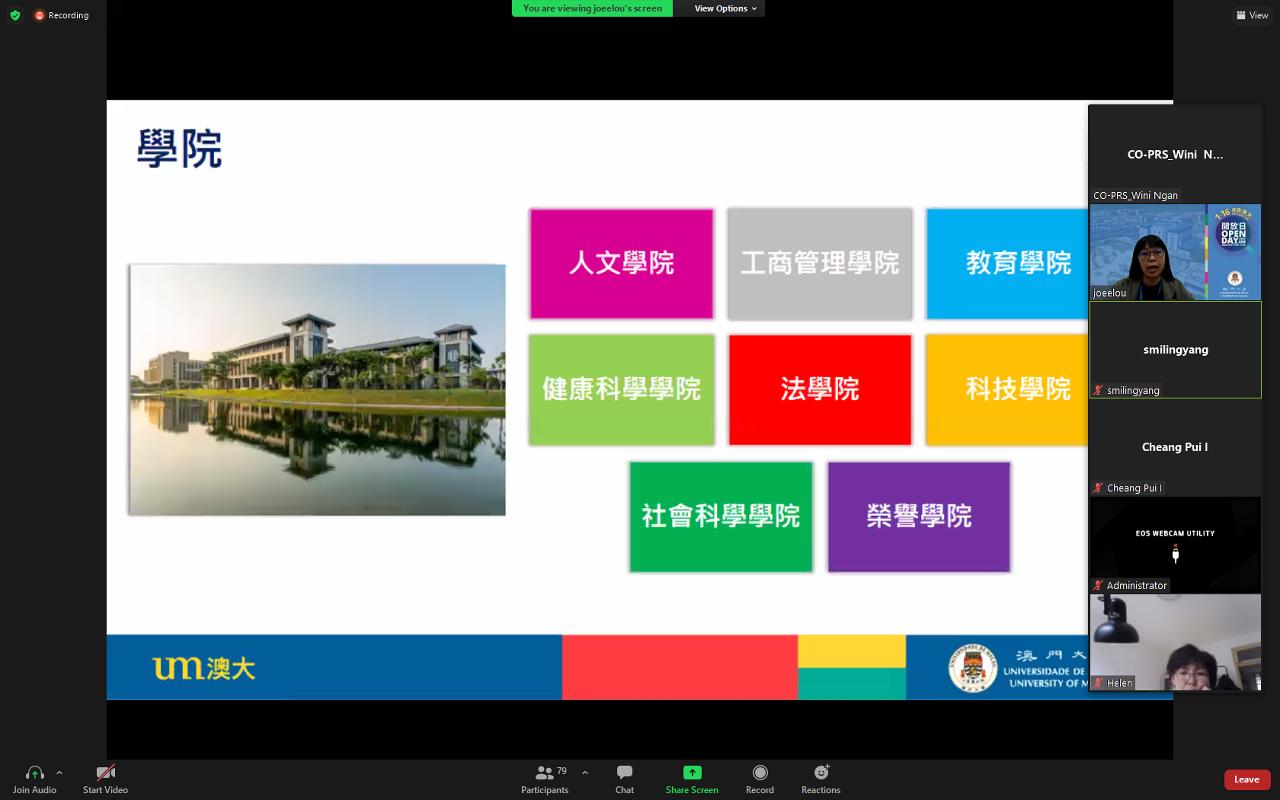Click the green encryption shield icon
The height and width of the screenshot is (800, 1280).
tap(15, 15)
